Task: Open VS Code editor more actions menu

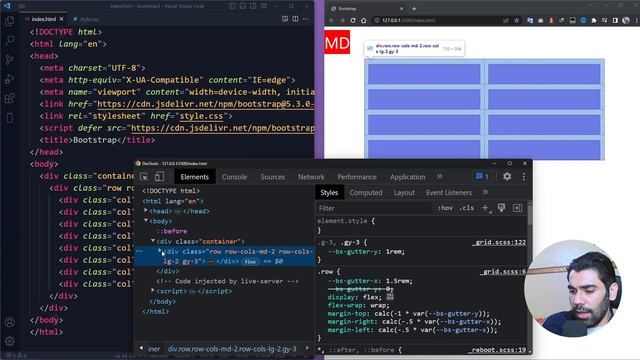Action: click(306, 19)
